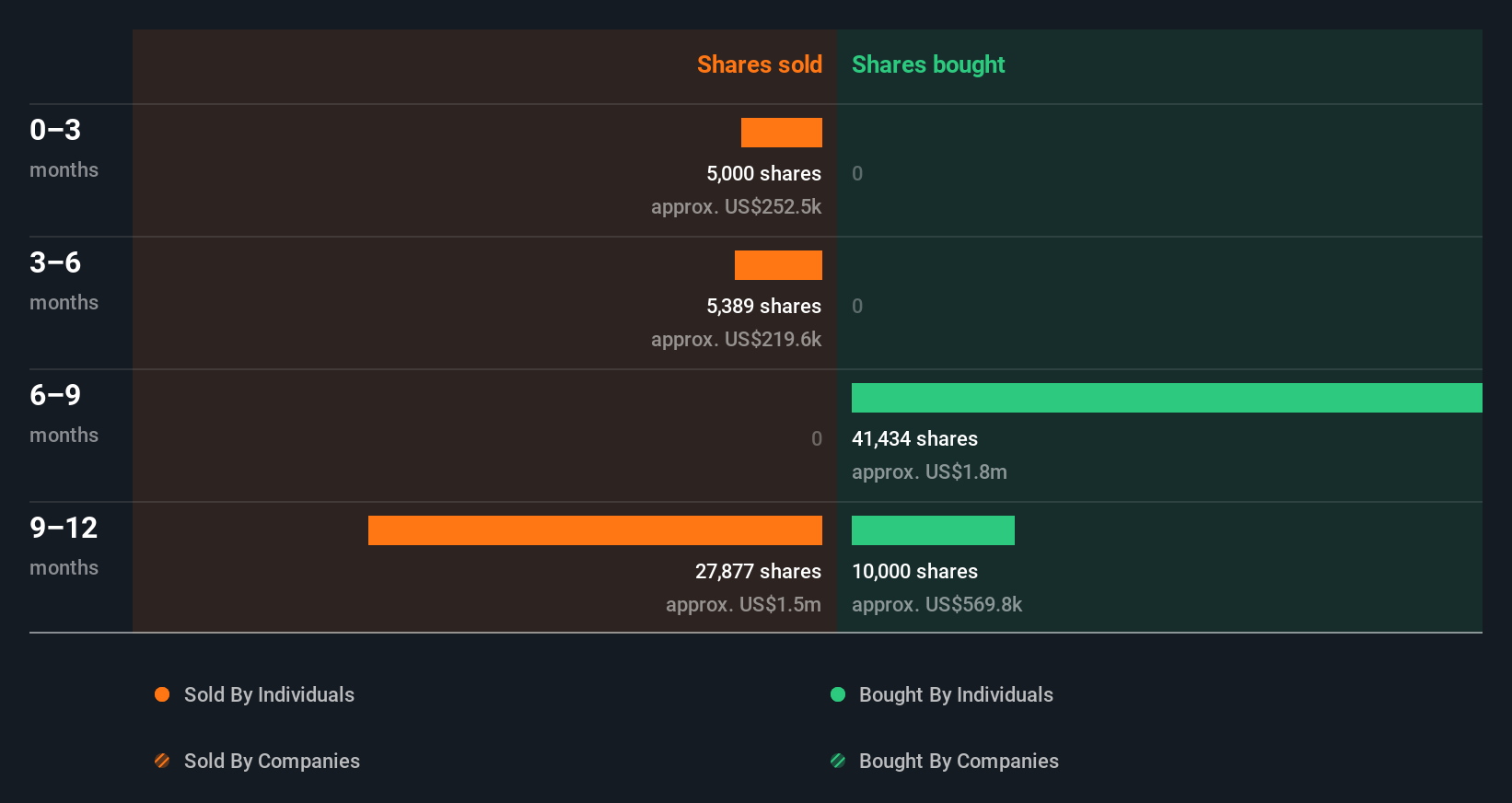This screenshot has height=803, width=1512.
Task: Select the Shares sold column header
Action: pos(760,64)
